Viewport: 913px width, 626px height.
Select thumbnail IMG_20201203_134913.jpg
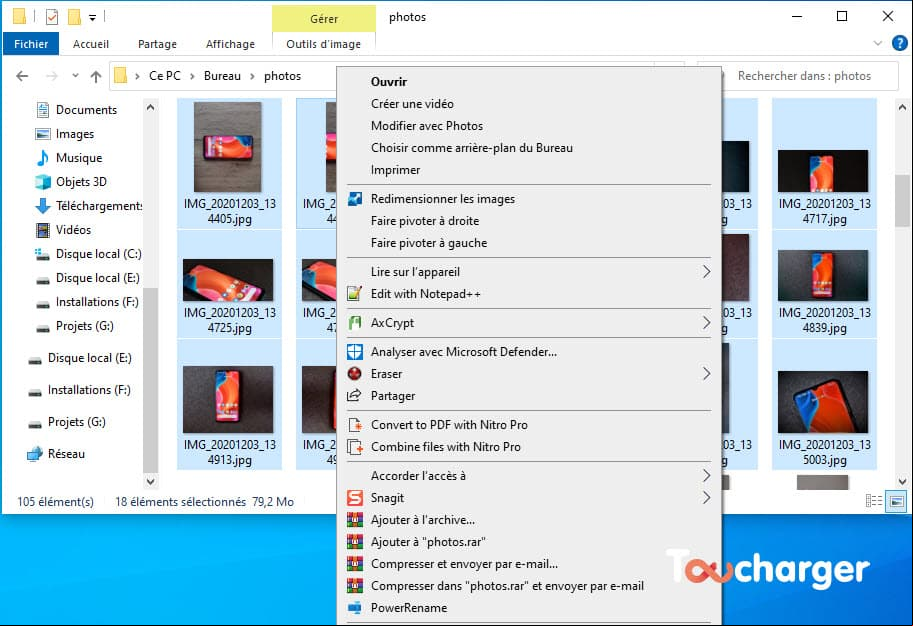pyautogui.click(x=229, y=404)
